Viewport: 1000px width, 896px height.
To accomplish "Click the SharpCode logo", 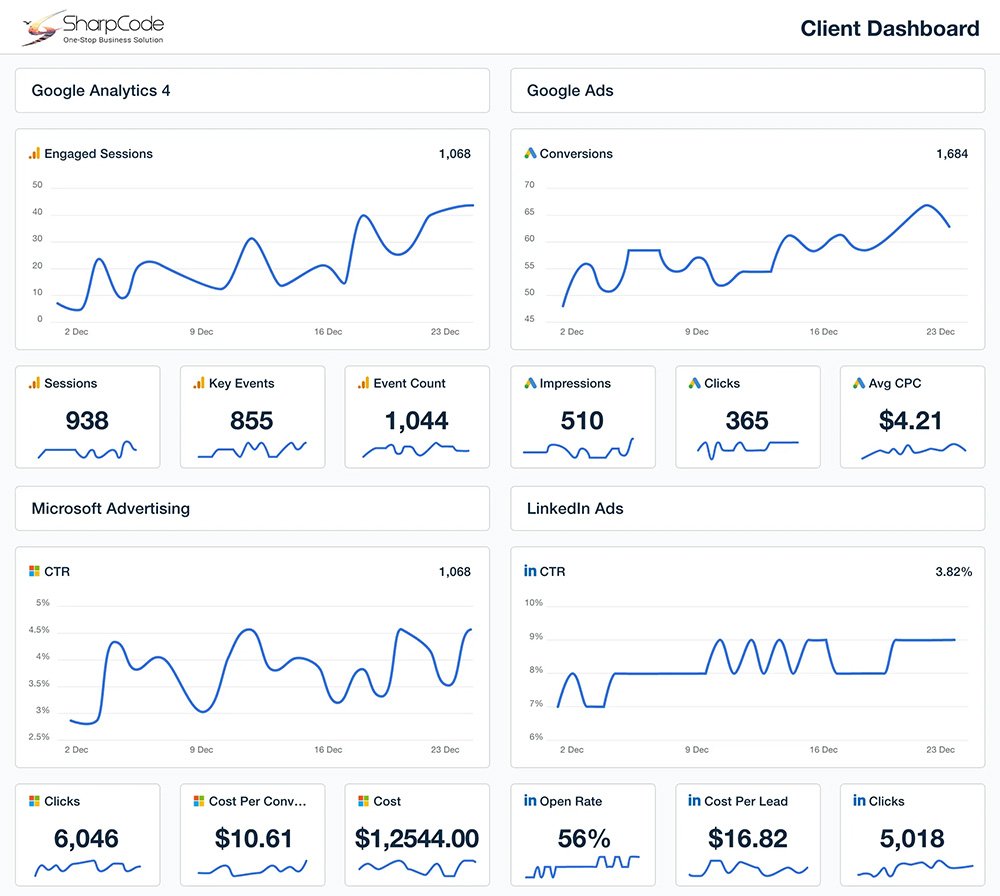I will 93,28.
